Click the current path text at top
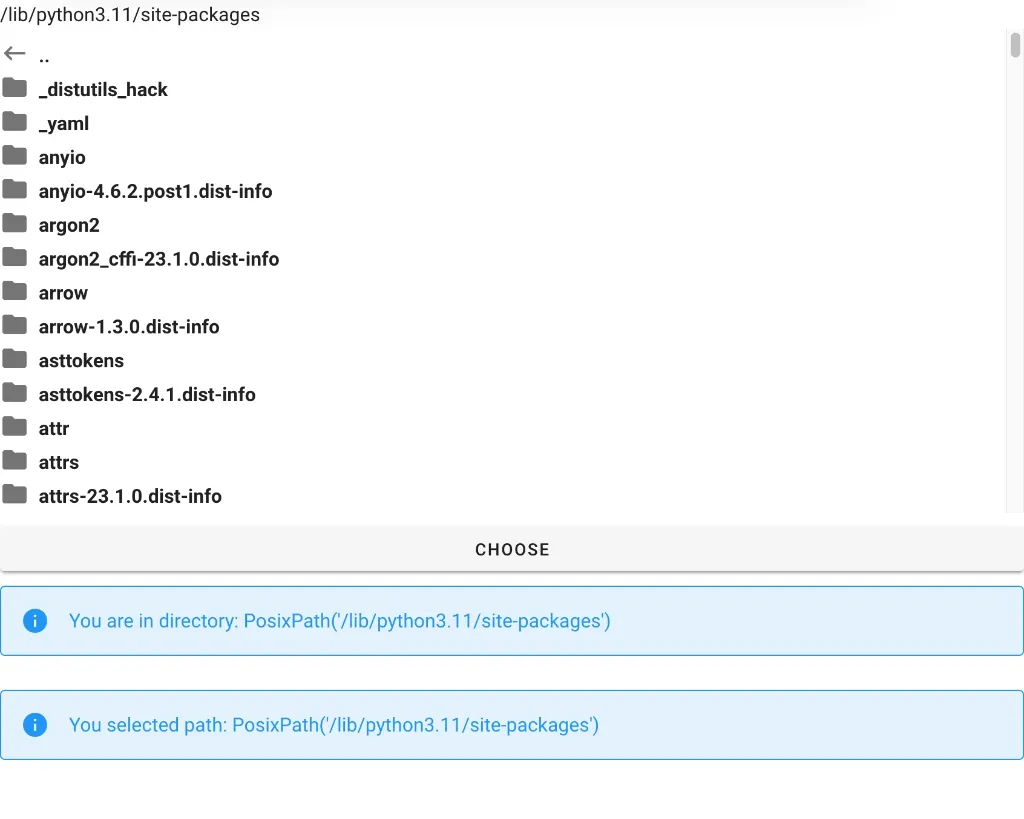 point(130,14)
